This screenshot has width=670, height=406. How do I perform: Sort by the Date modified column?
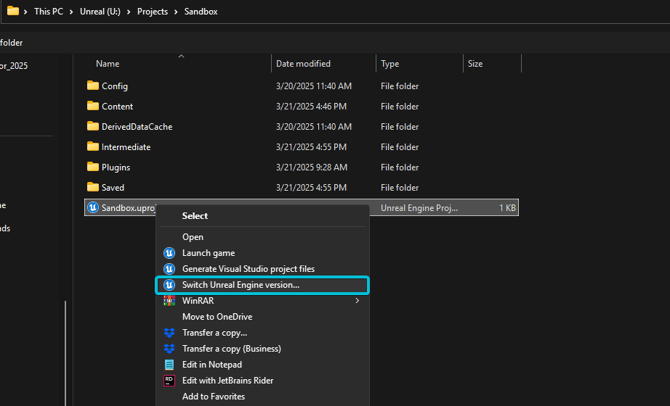click(x=303, y=64)
